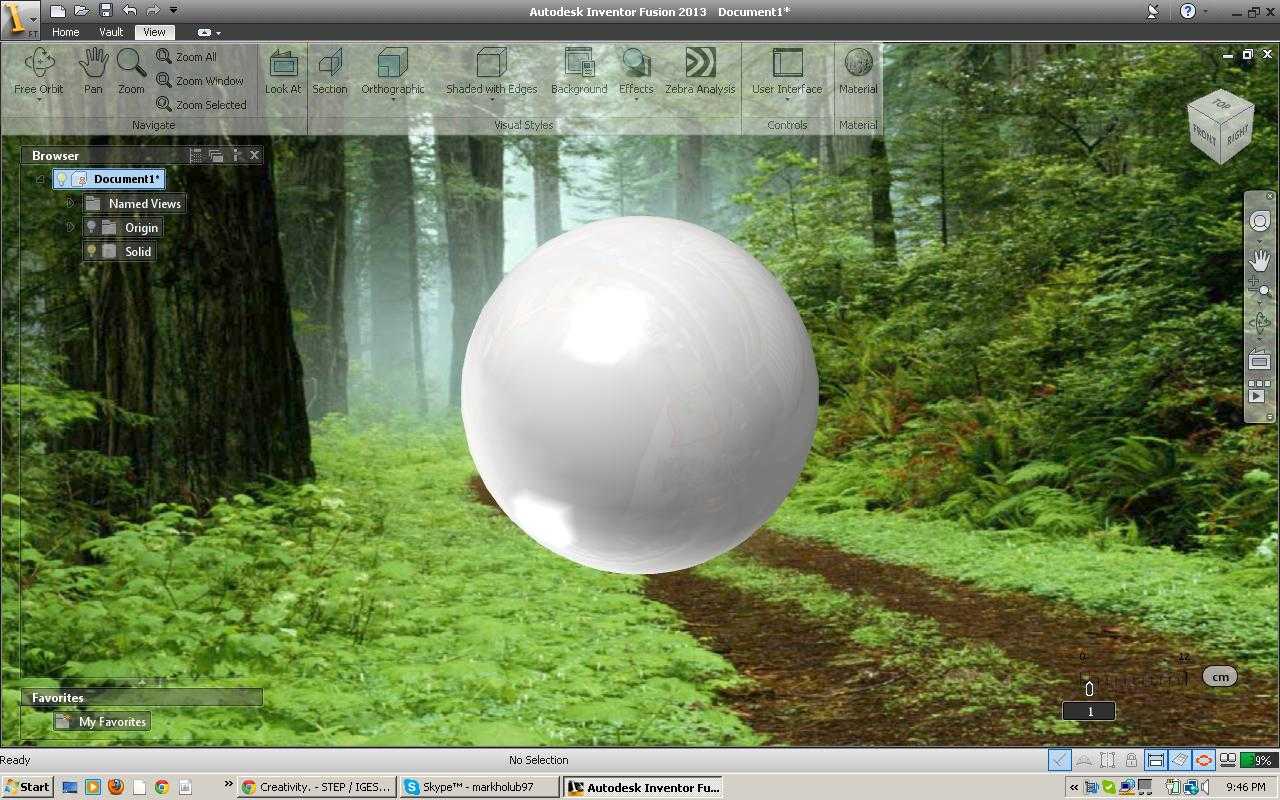Toggle visibility bulb of Origin folder

[92, 227]
